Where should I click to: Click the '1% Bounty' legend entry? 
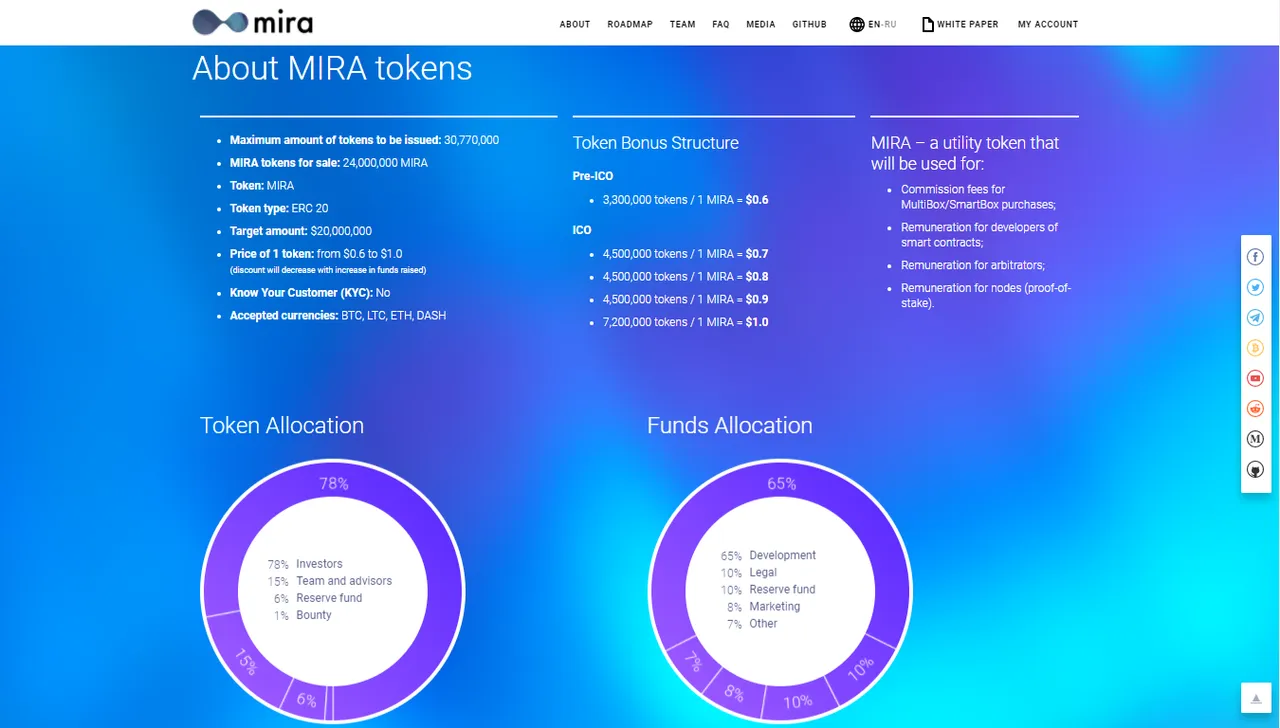[302, 615]
